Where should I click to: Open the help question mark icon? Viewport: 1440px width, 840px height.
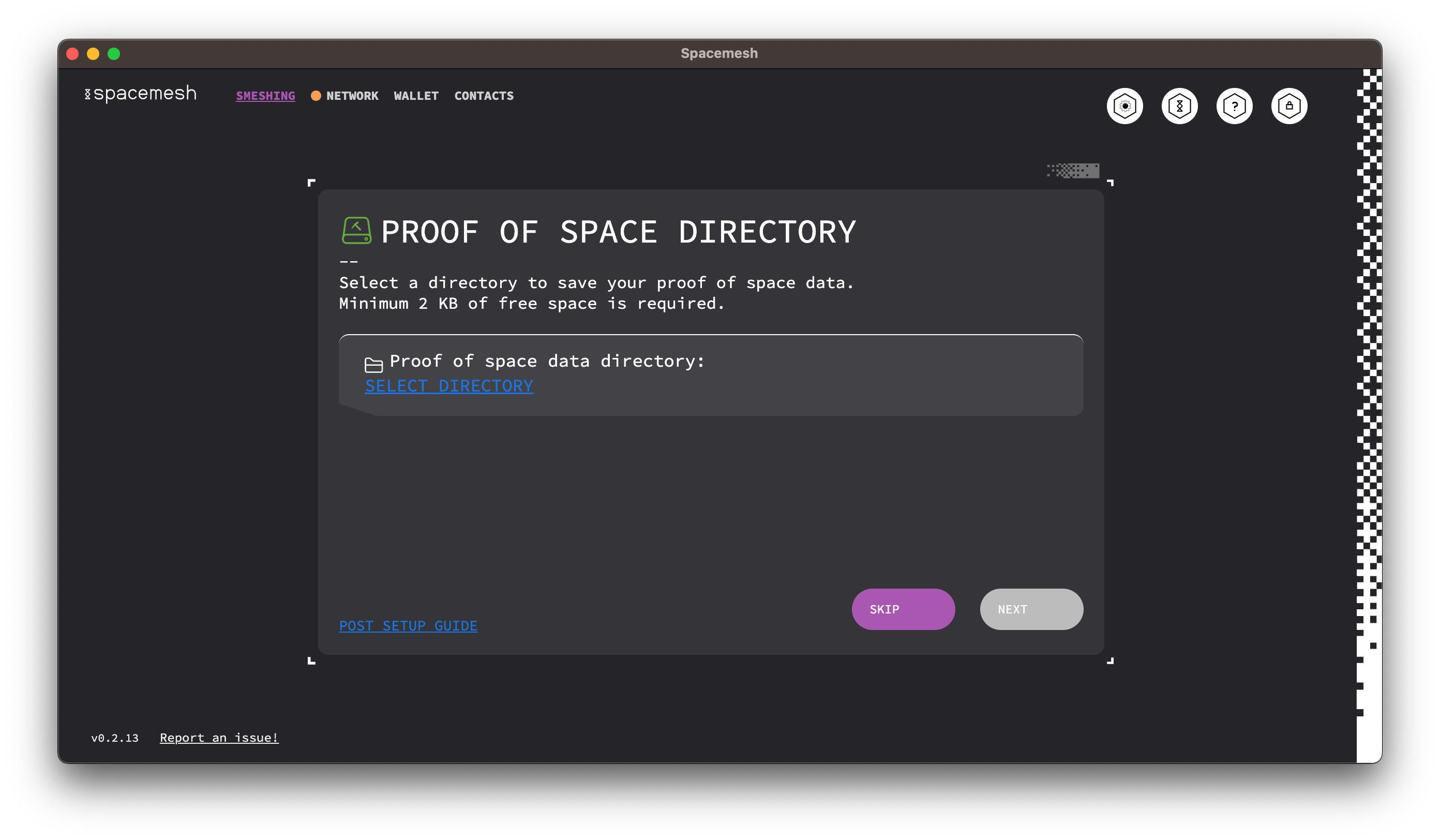coord(1234,106)
